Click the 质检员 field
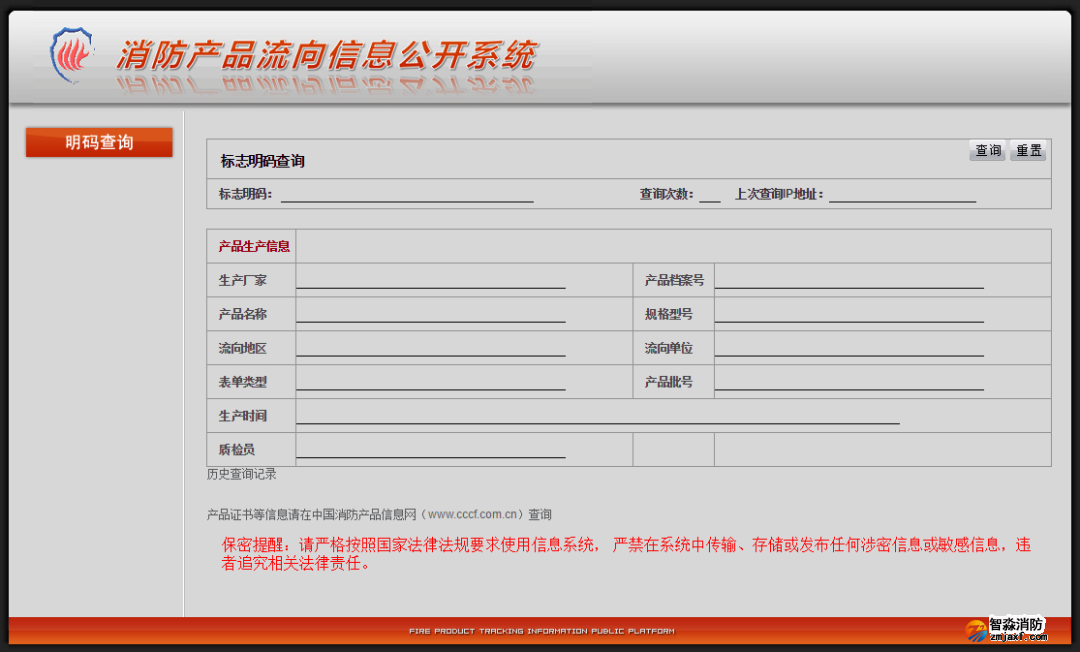The width and height of the screenshot is (1080, 652). (x=430, y=450)
